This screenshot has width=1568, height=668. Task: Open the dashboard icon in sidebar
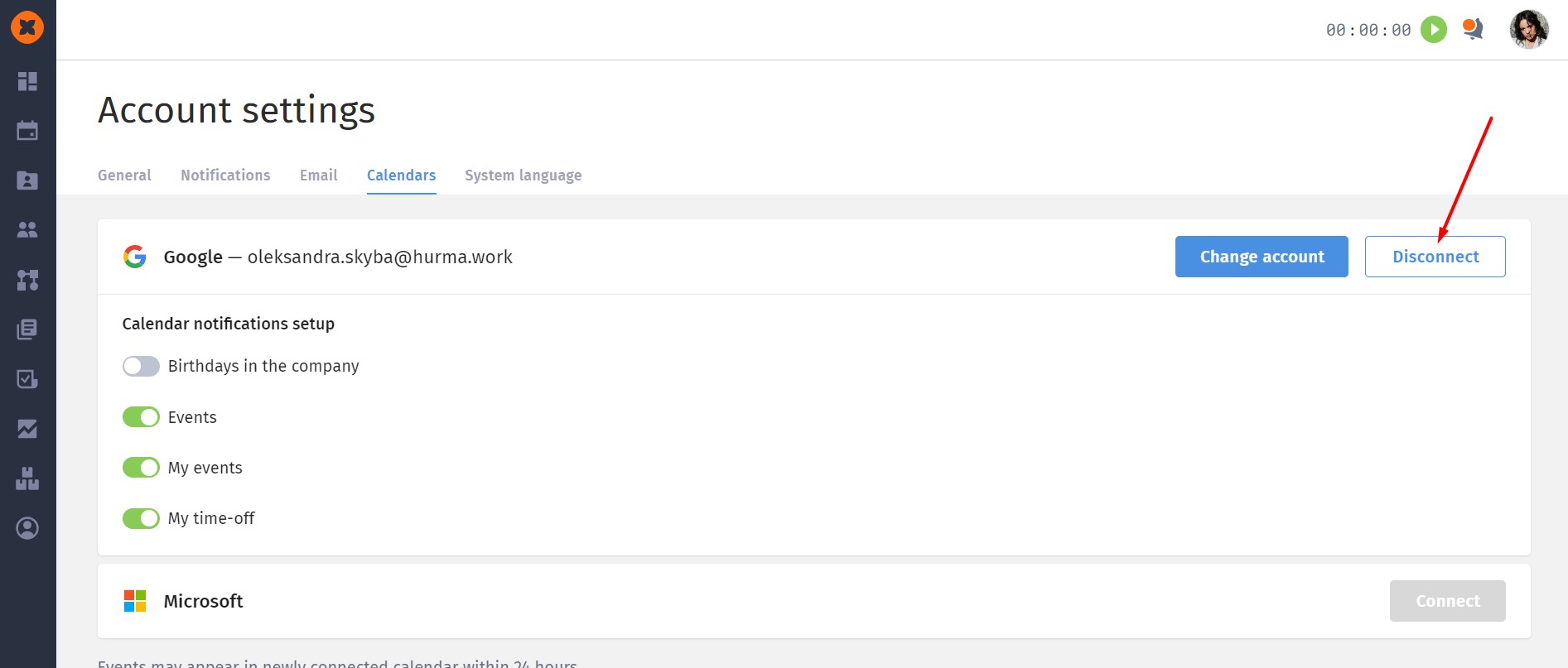tap(27, 81)
